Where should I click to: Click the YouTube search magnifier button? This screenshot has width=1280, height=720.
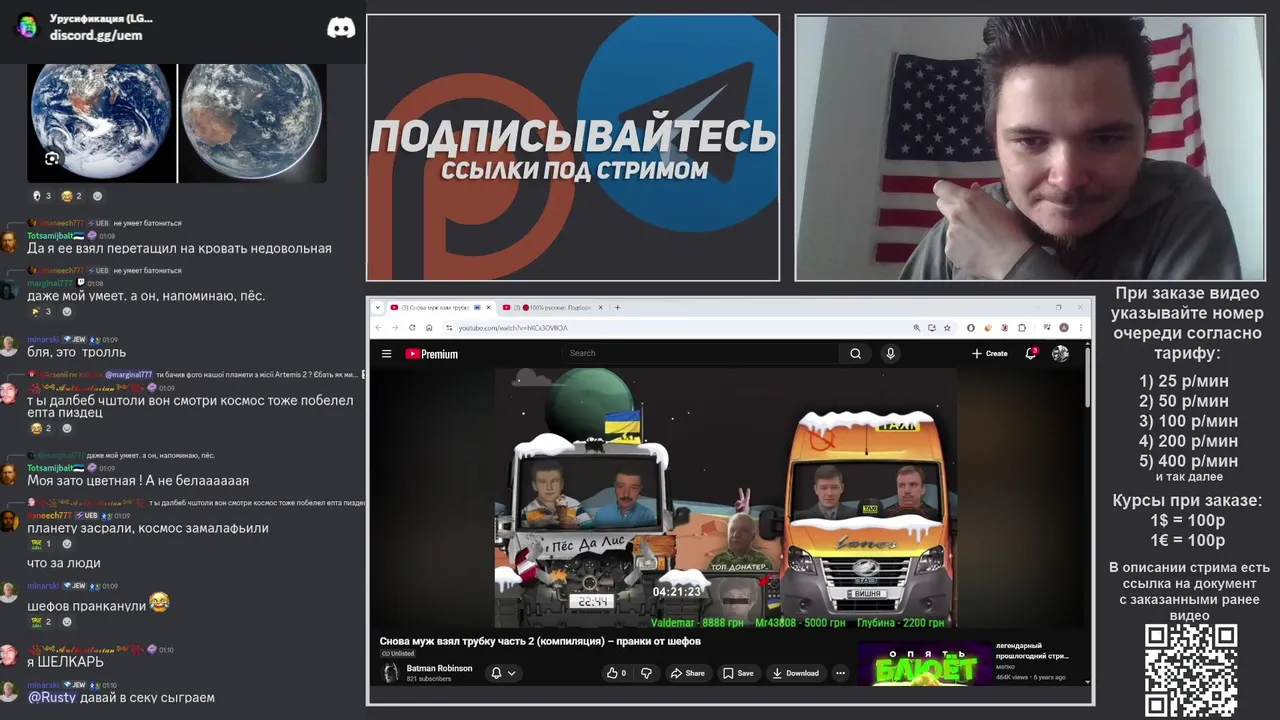(855, 353)
